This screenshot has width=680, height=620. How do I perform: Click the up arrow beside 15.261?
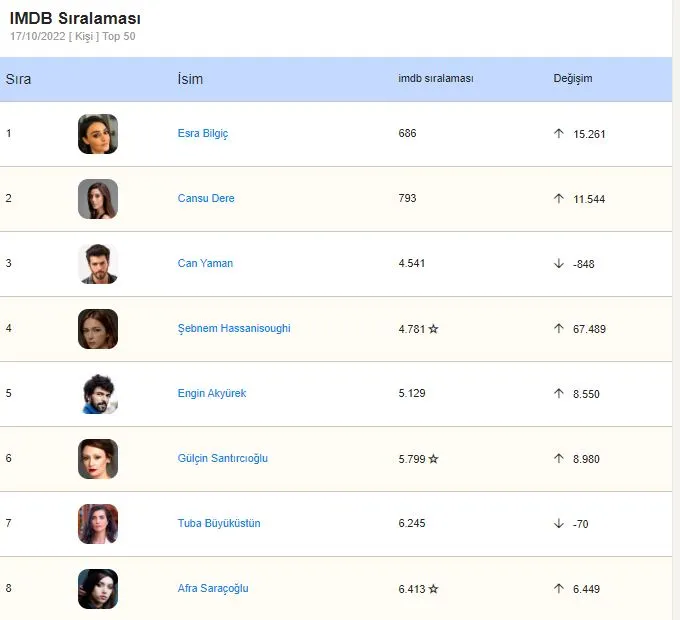pos(559,134)
